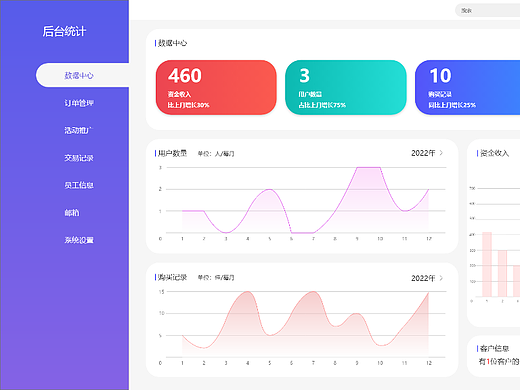The width and height of the screenshot is (520, 390).
Task: Click the 资金收入 chart heading
Action: click(494, 153)
